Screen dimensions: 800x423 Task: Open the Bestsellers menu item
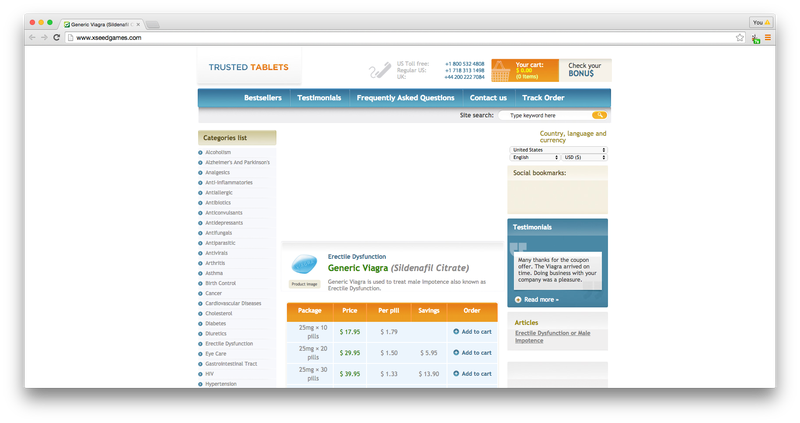[263, 97]
